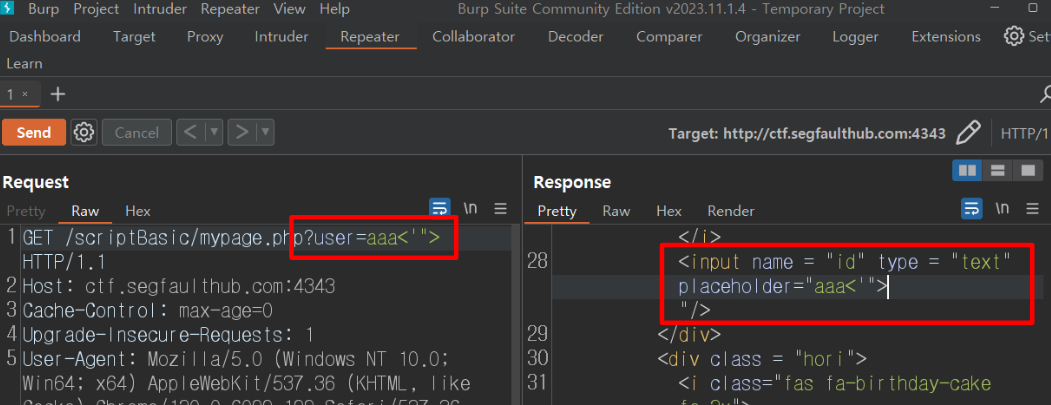The height and width of the screenshot is (405, 1051).
Task: Select Render view in Response panel
Action: [731, 211]
